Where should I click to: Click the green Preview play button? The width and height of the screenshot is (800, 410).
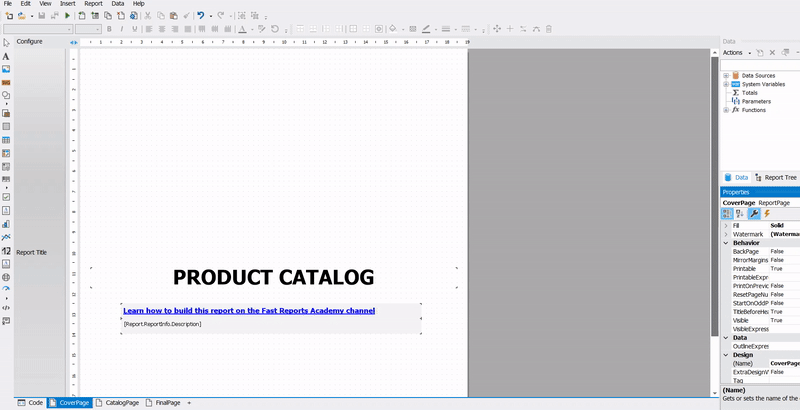(67, 16)
